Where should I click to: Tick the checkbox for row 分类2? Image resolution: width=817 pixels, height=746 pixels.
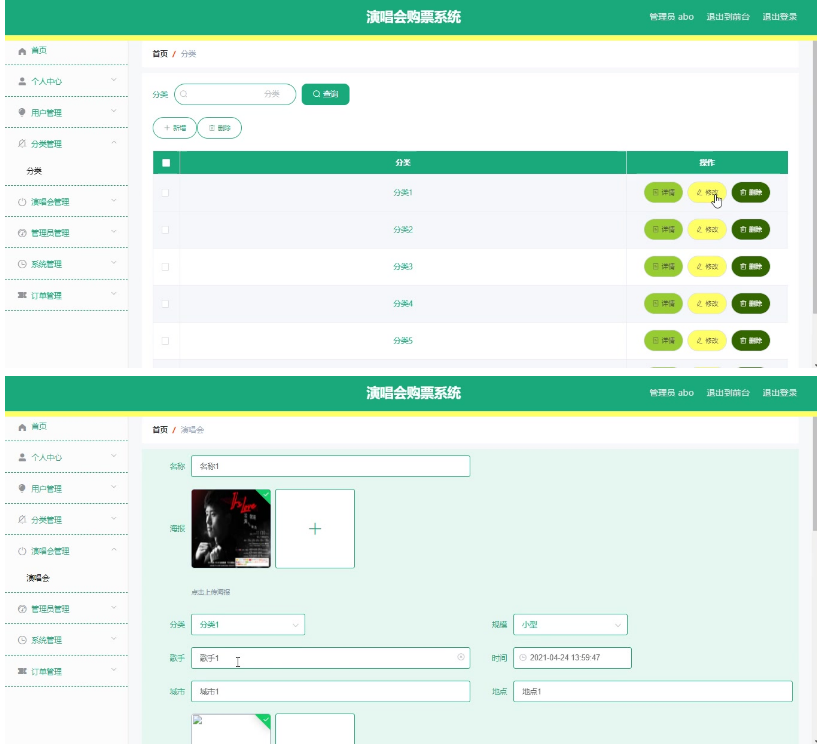[165, 230]
